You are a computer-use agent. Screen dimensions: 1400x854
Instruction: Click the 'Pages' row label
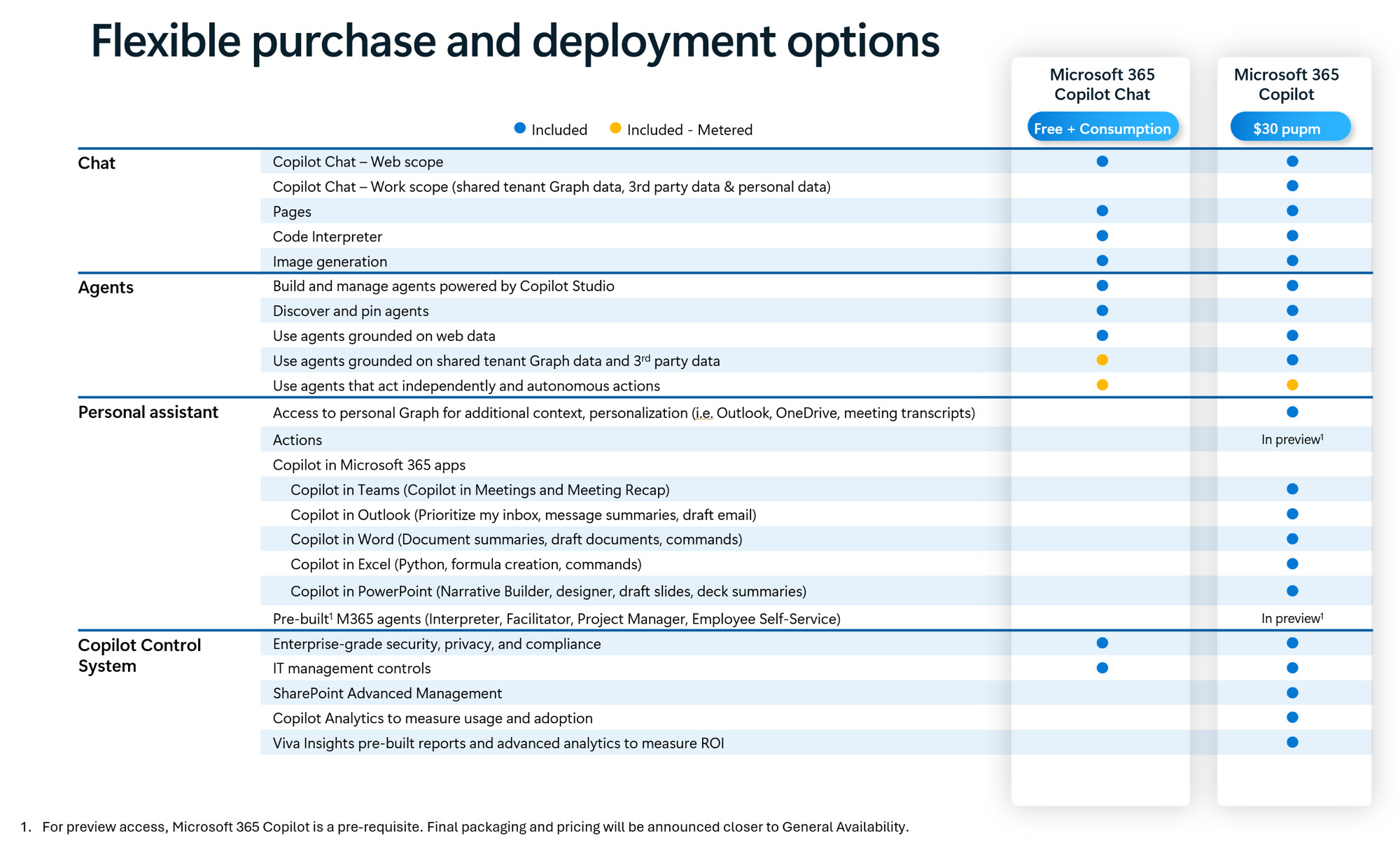click(292, 212)
